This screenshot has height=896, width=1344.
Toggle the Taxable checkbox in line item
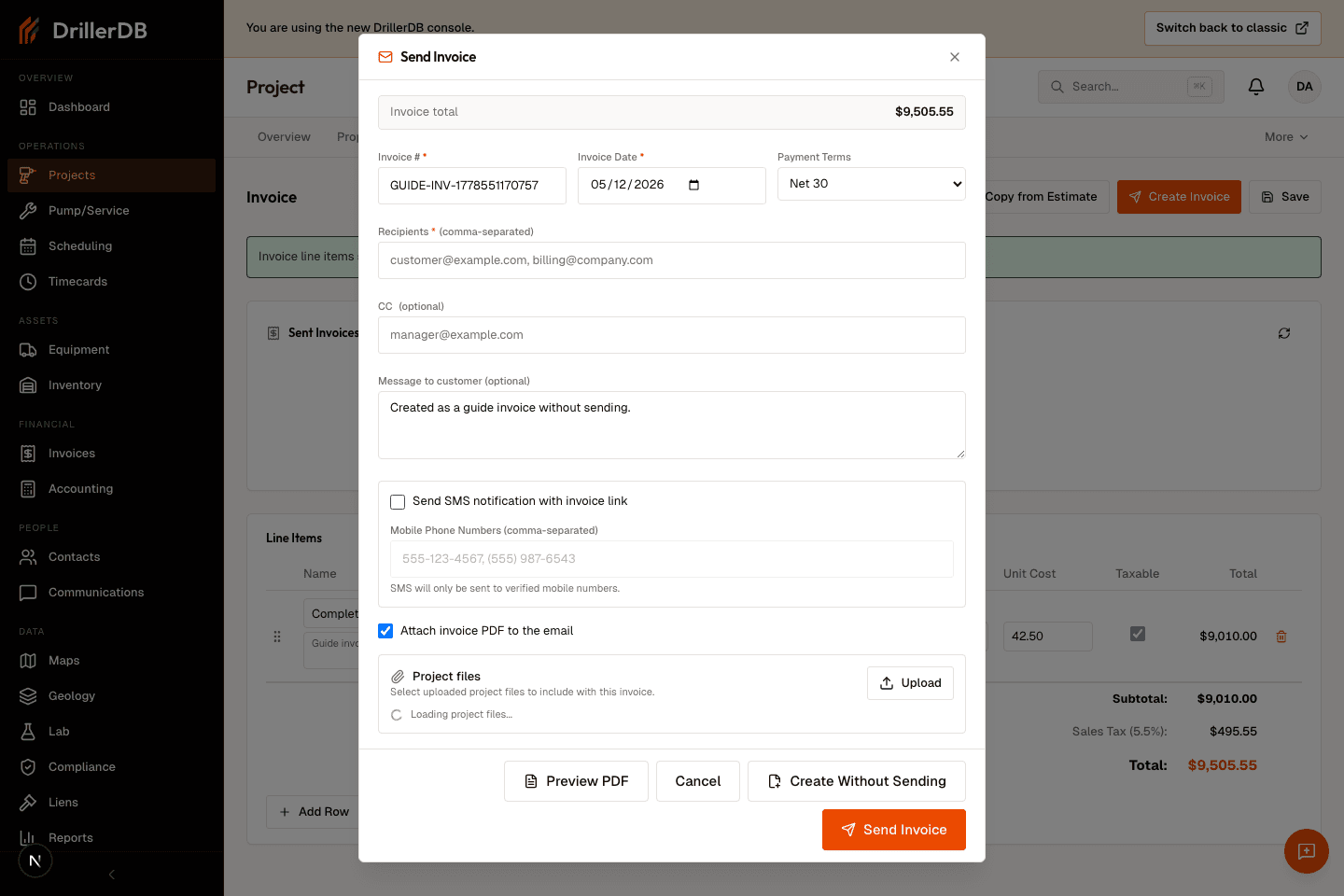[1138, 634]
